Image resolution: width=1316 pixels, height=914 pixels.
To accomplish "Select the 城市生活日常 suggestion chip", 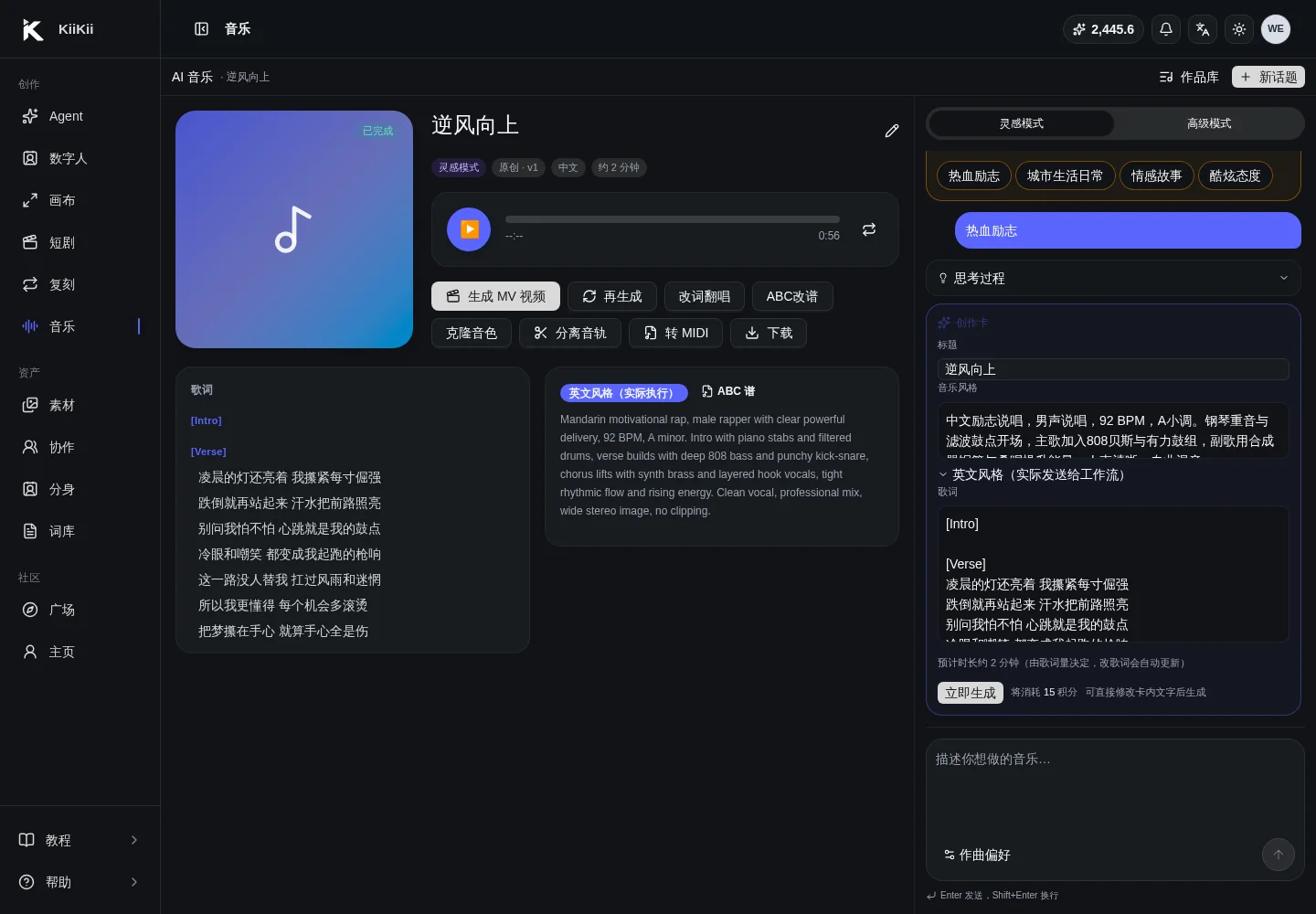I will pos(1065,175).
